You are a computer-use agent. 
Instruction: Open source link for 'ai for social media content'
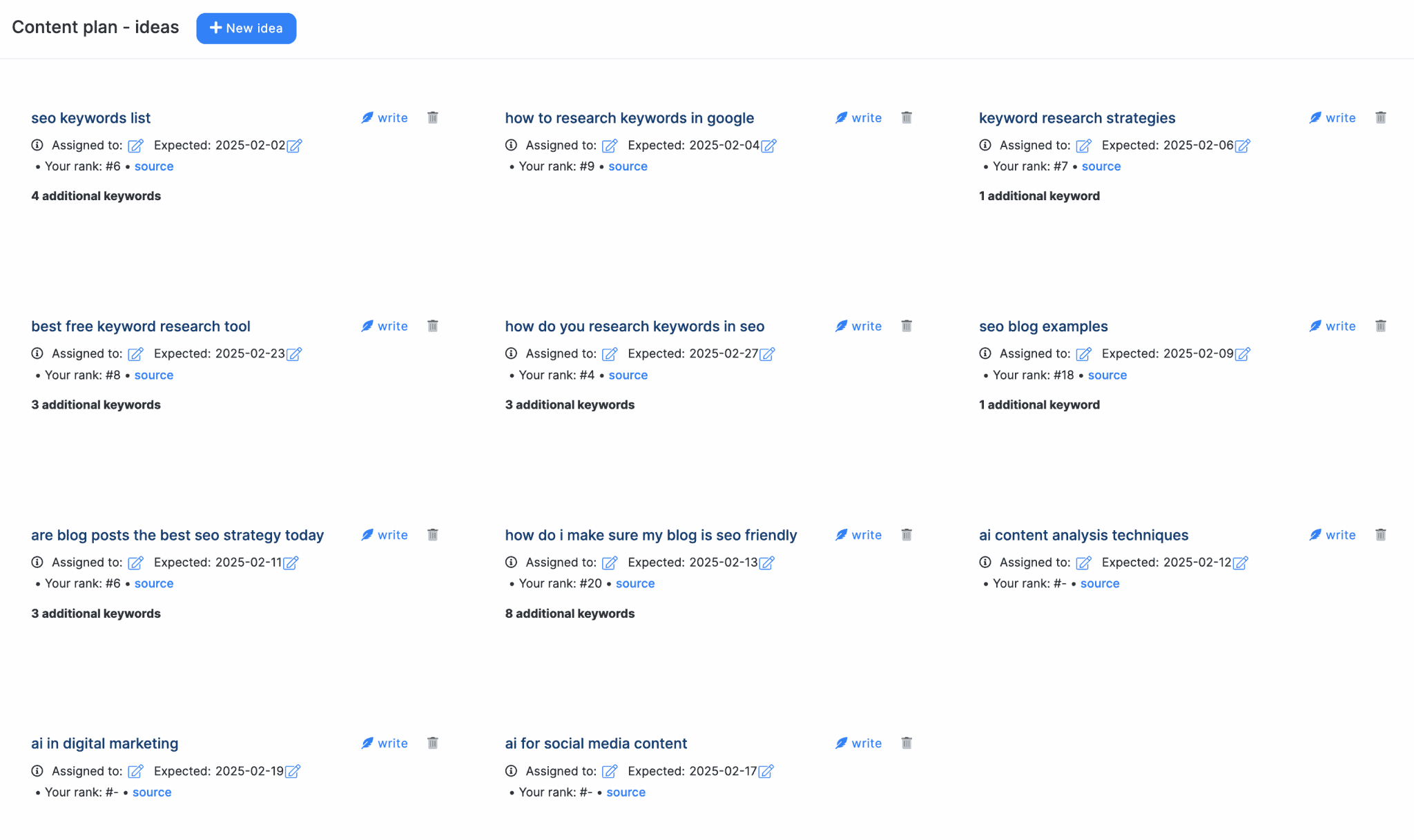tap(626, 792)
